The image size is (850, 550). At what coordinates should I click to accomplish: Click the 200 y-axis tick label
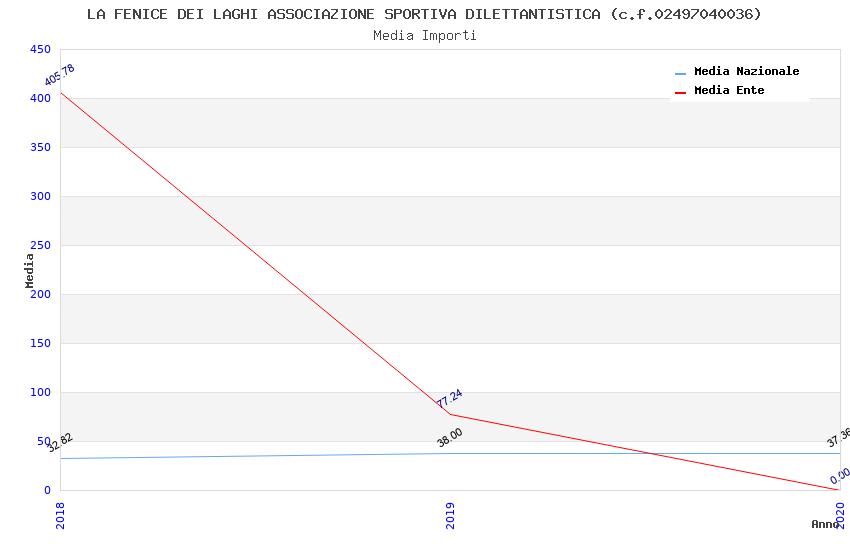click(40, 294)
